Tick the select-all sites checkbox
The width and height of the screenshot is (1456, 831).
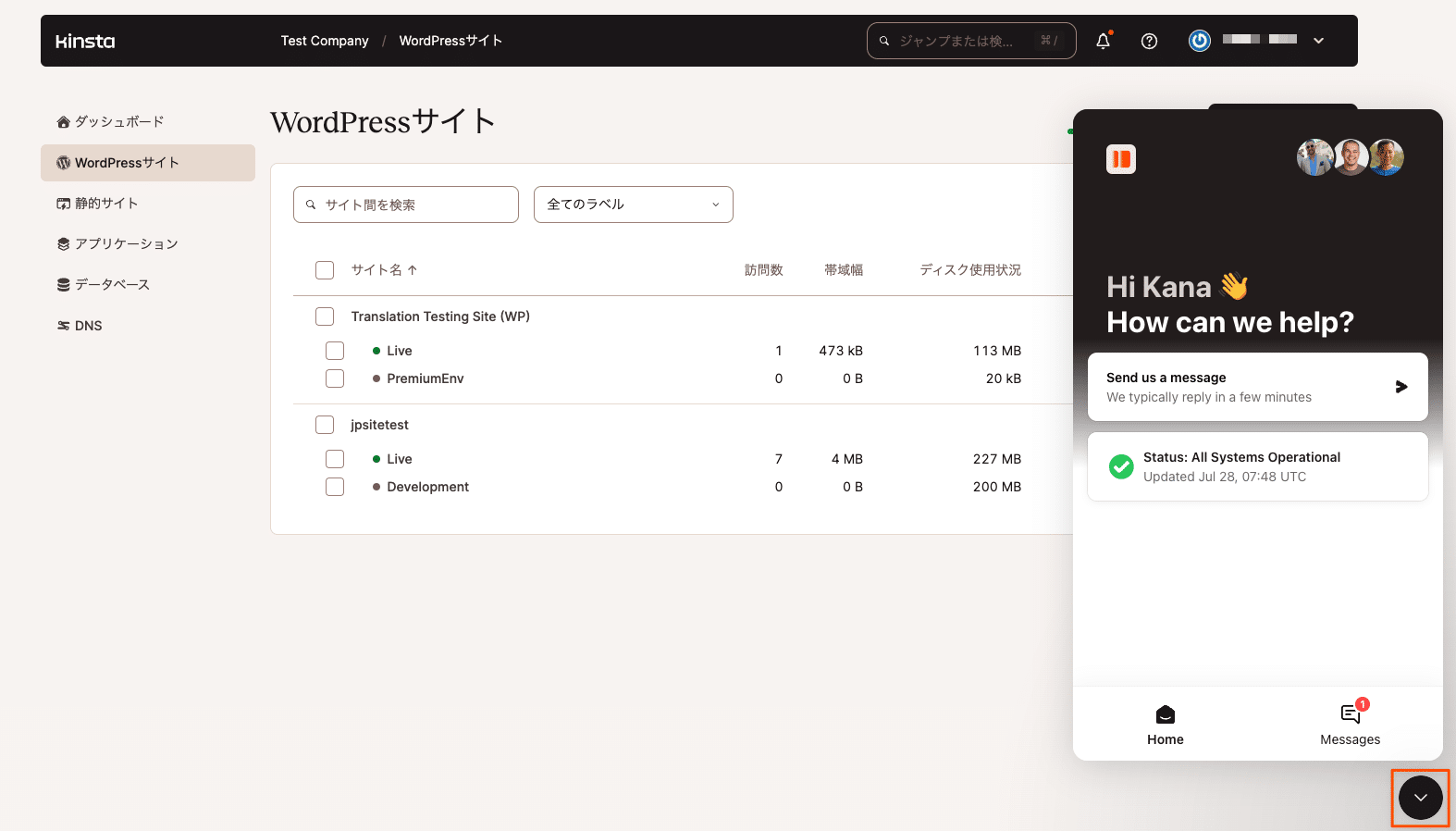tap(325, 270)
